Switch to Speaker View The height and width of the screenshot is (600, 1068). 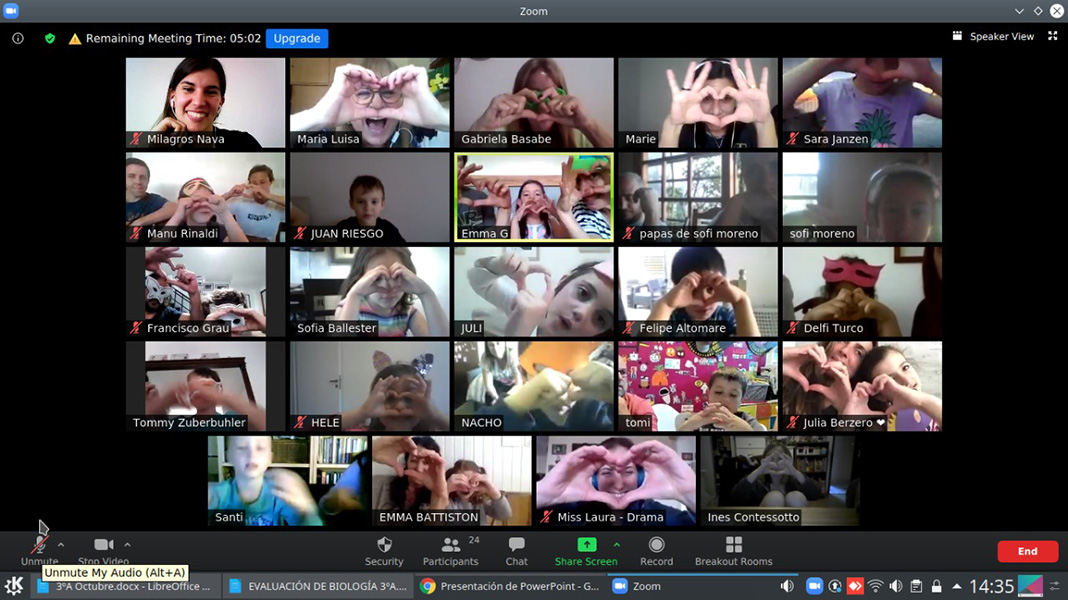click(x=993, y=36)
